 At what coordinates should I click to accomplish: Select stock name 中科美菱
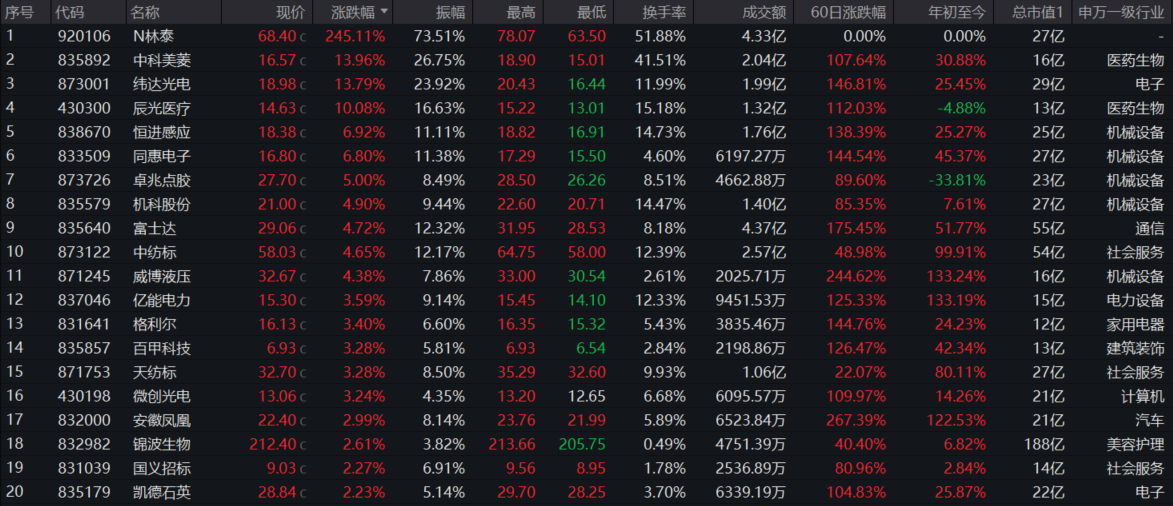(162, 60)
